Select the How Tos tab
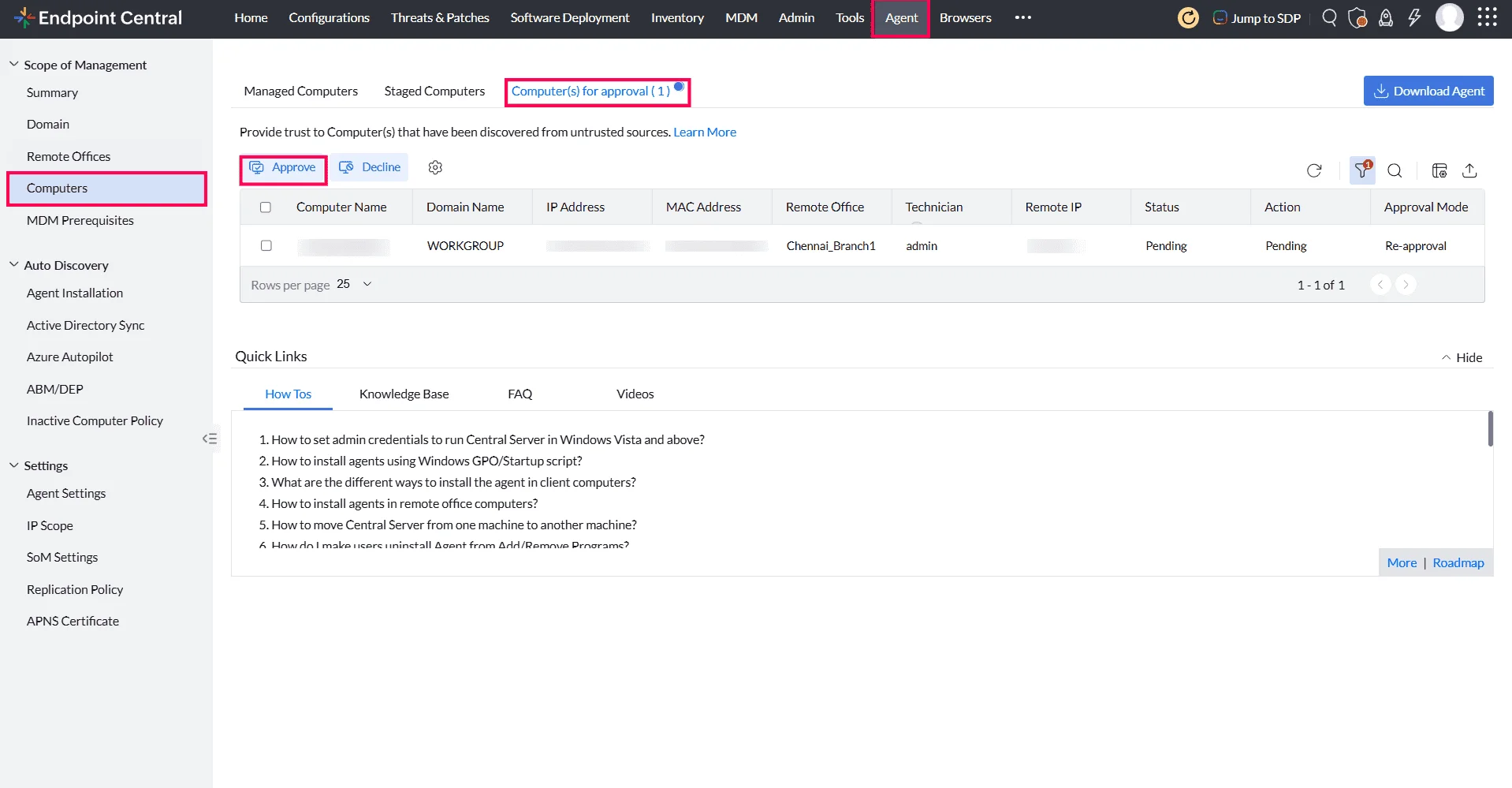 (x=288, y=394)
